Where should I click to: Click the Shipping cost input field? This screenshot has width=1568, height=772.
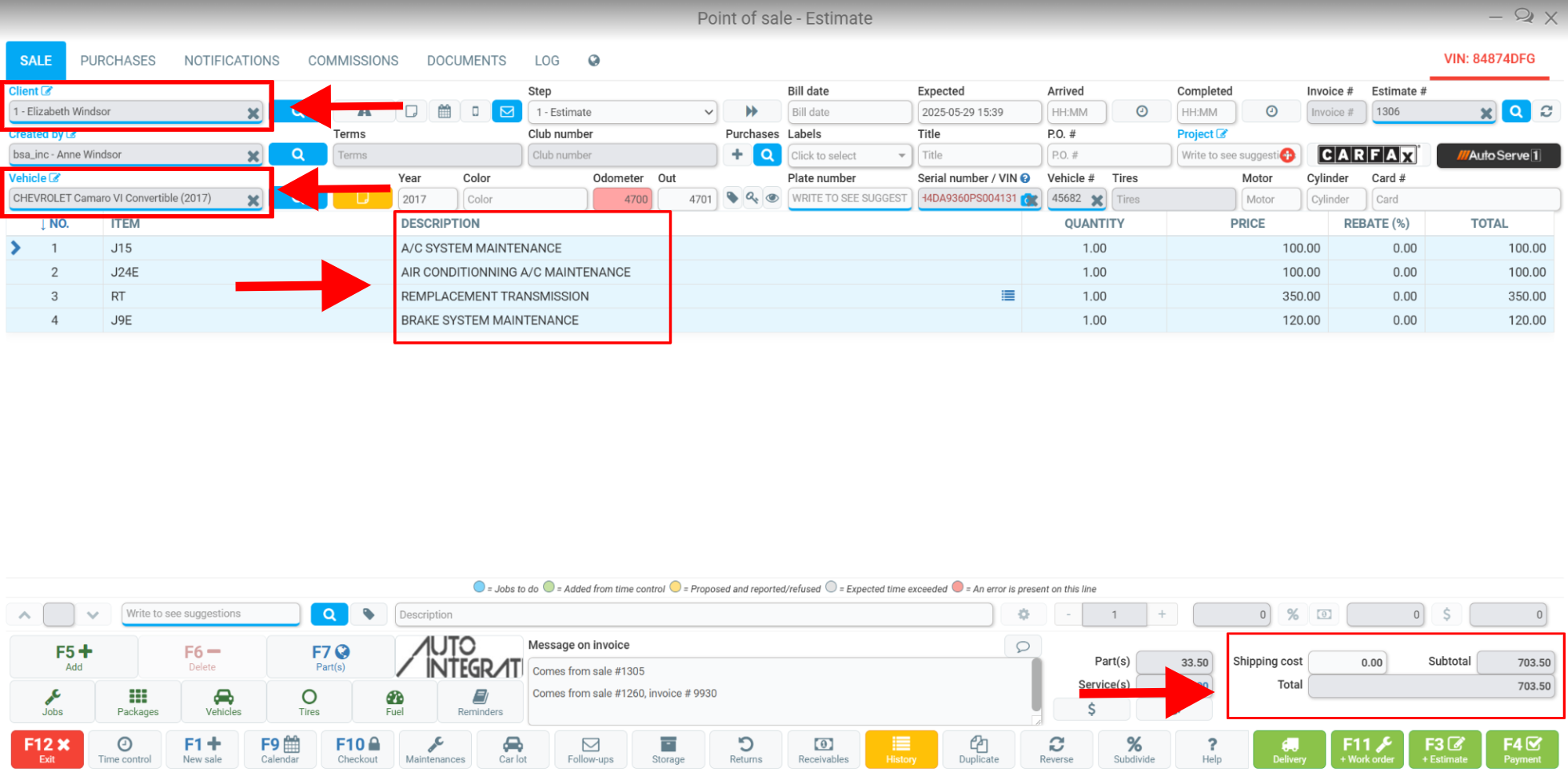[1347, 663]
